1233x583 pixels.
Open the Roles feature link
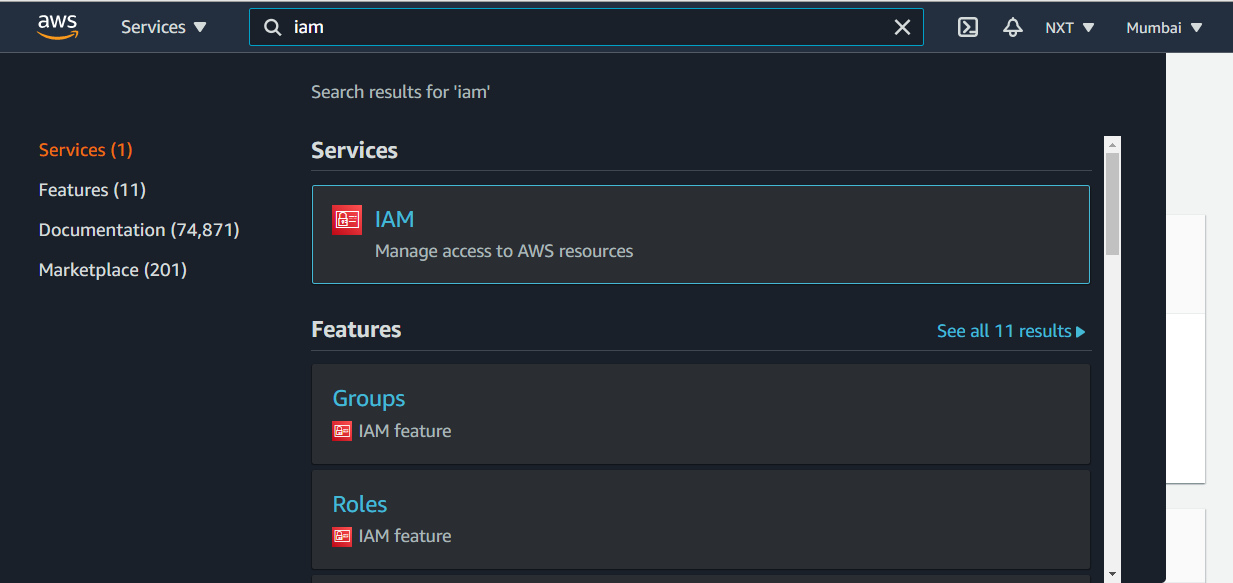[x=360, y=504]
